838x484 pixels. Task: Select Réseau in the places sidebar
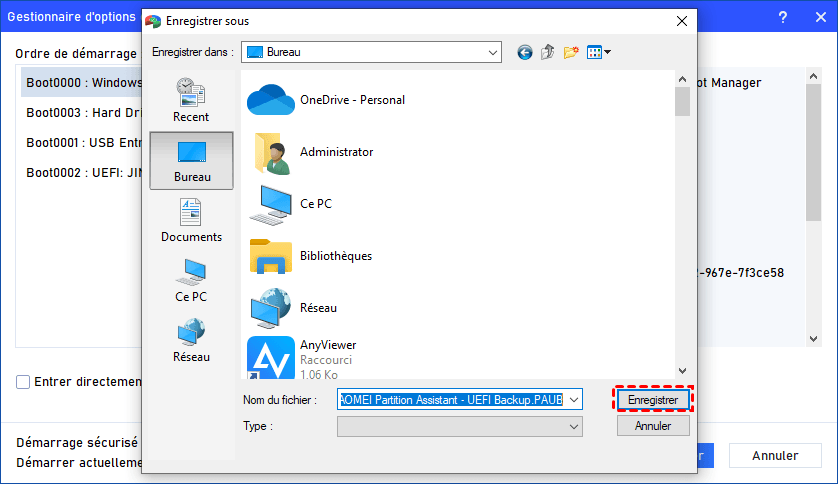(191, 340)
